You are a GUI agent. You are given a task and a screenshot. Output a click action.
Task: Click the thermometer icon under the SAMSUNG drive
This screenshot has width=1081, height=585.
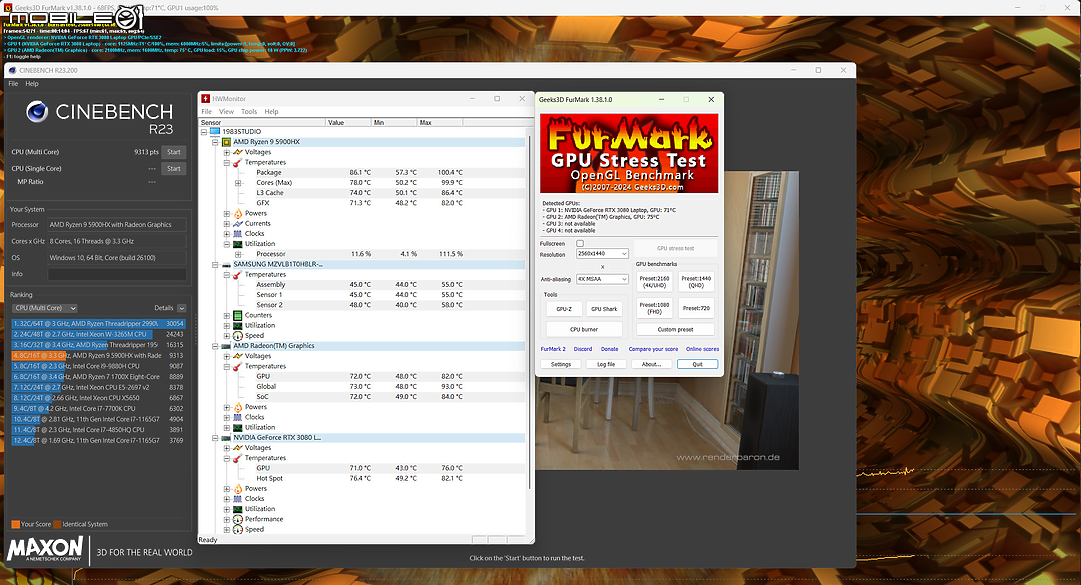[238, 275]
